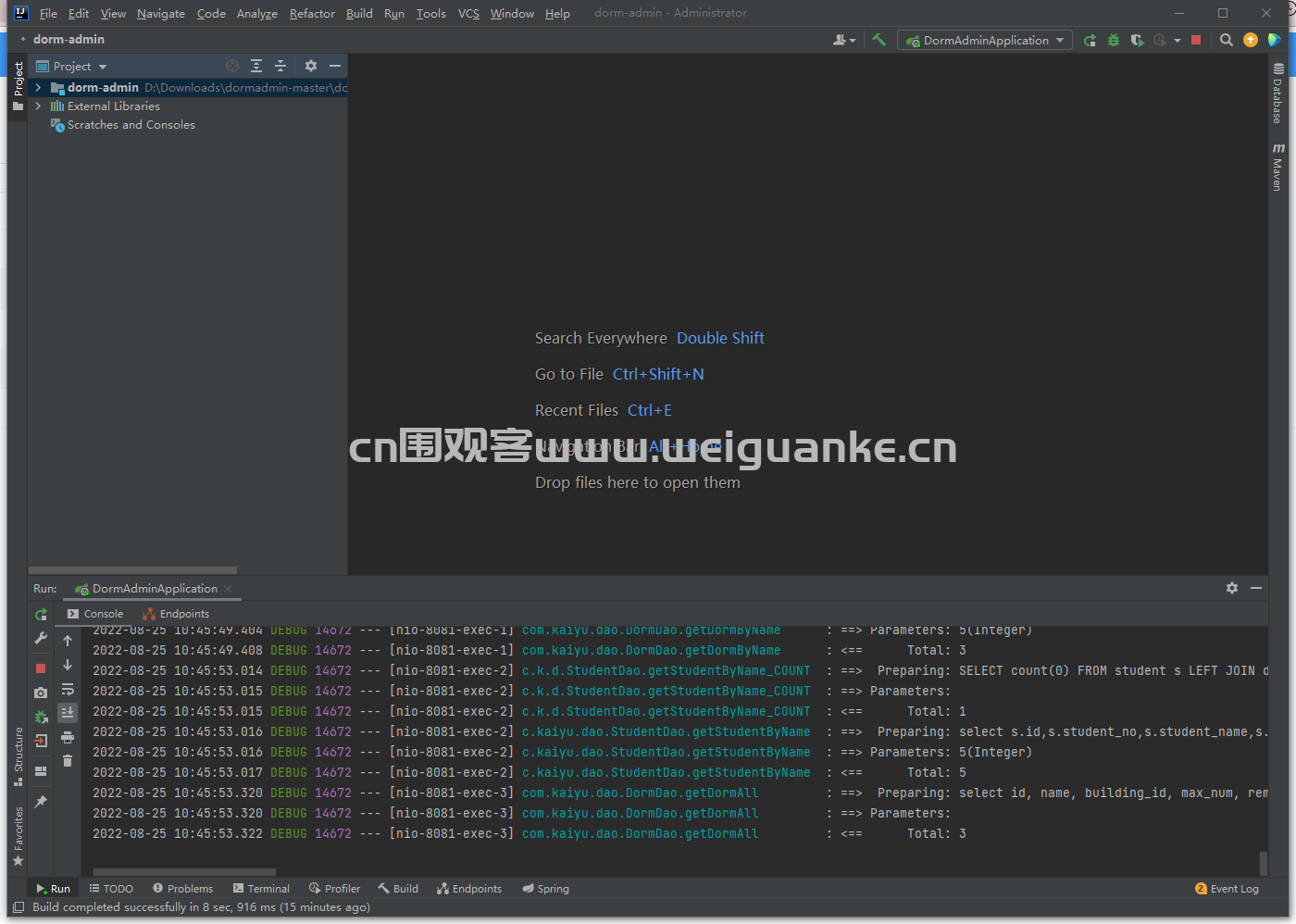Open the Build menu
Image resolution: width=1296 pixels, height=924 pixels.
[x=359, y=13]
